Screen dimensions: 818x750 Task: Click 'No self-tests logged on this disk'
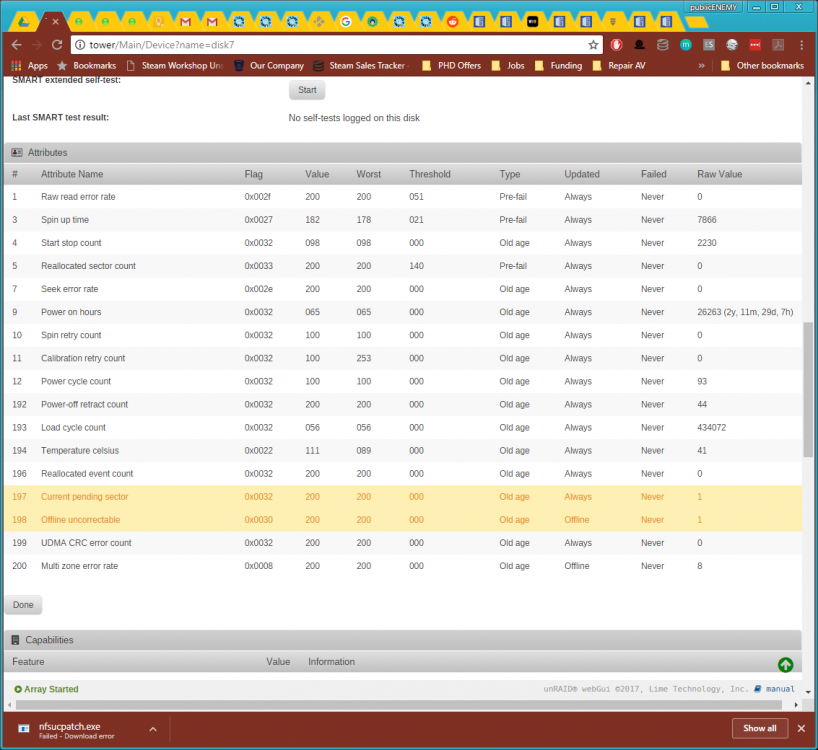pyautogui.click(x=354, y=118)
